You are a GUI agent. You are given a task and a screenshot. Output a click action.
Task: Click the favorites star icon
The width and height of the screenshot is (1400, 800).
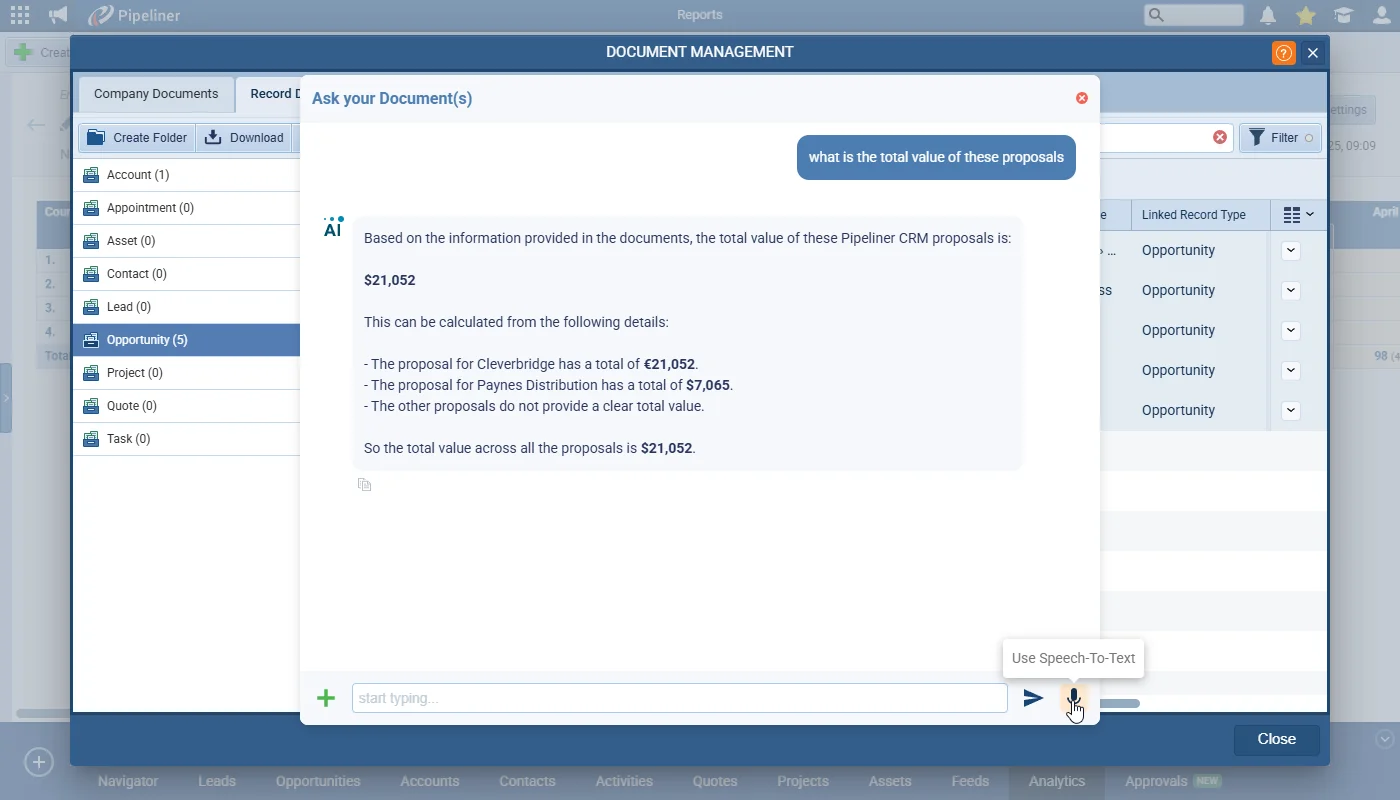click(1306, 15)
